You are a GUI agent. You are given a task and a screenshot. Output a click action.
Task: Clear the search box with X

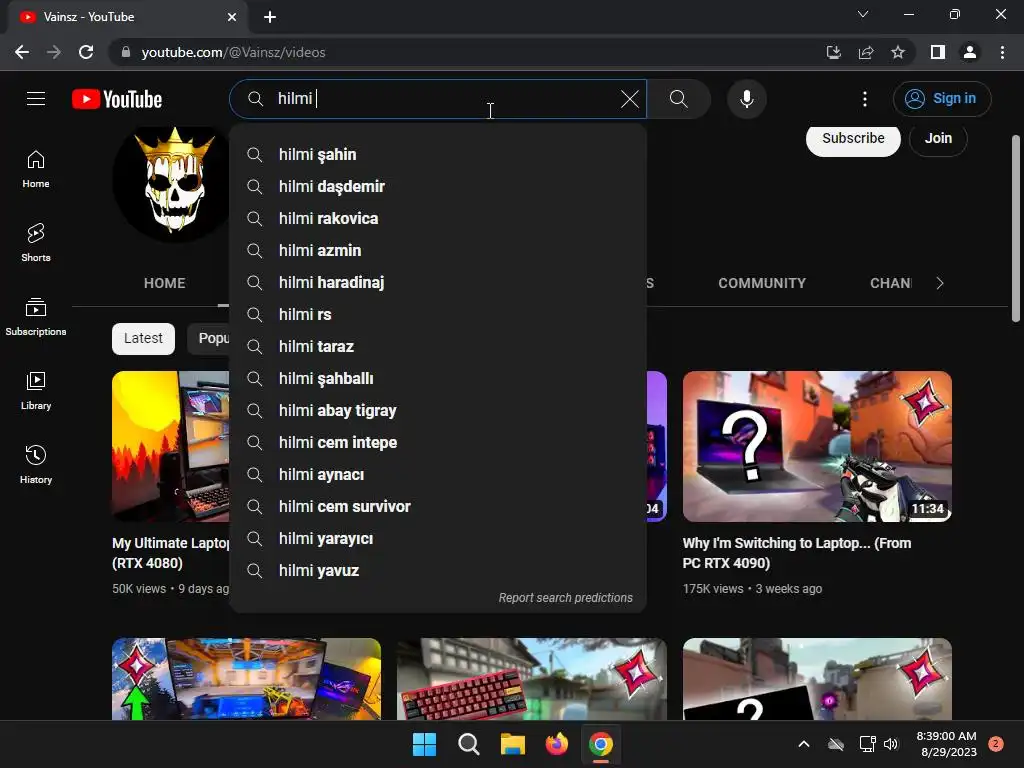click(x=630, y=99)
